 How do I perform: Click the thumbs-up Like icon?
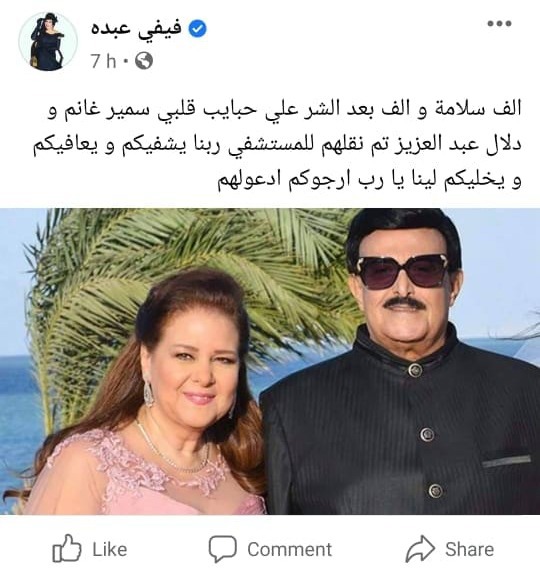[67, 548]
